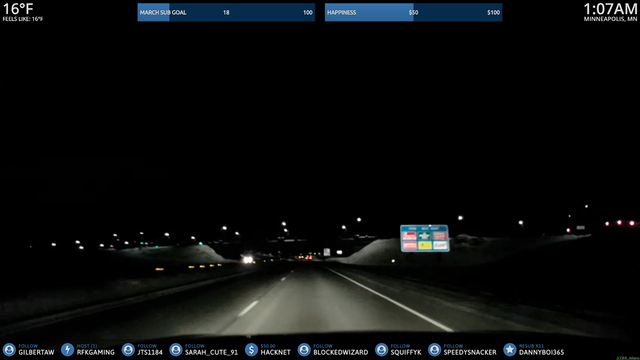This screenshot has width=640, height=360.
Task: Click the 16°F temperature reading
Action: [18, 9]
